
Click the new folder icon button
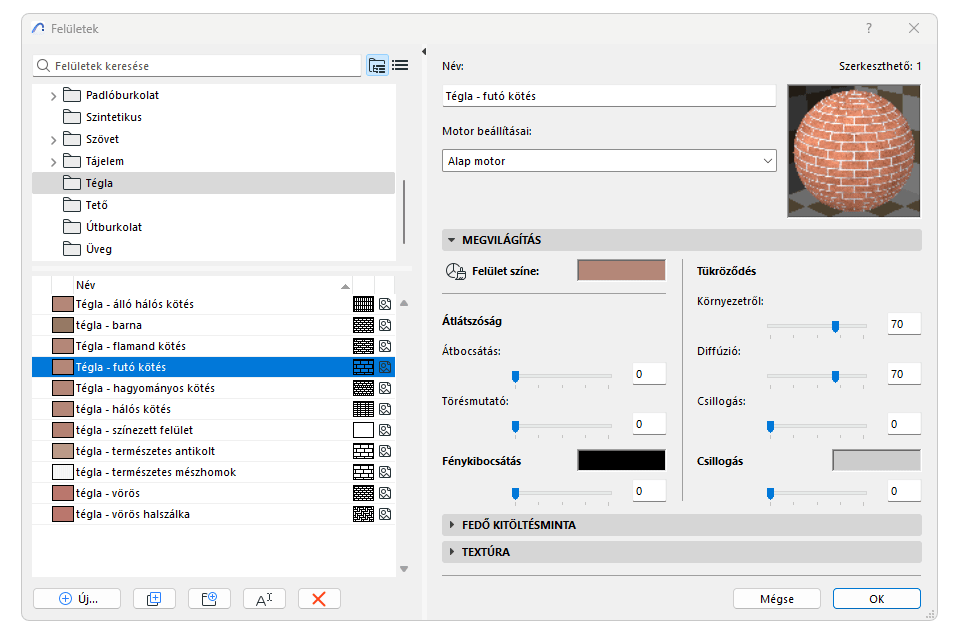[209, 598]
